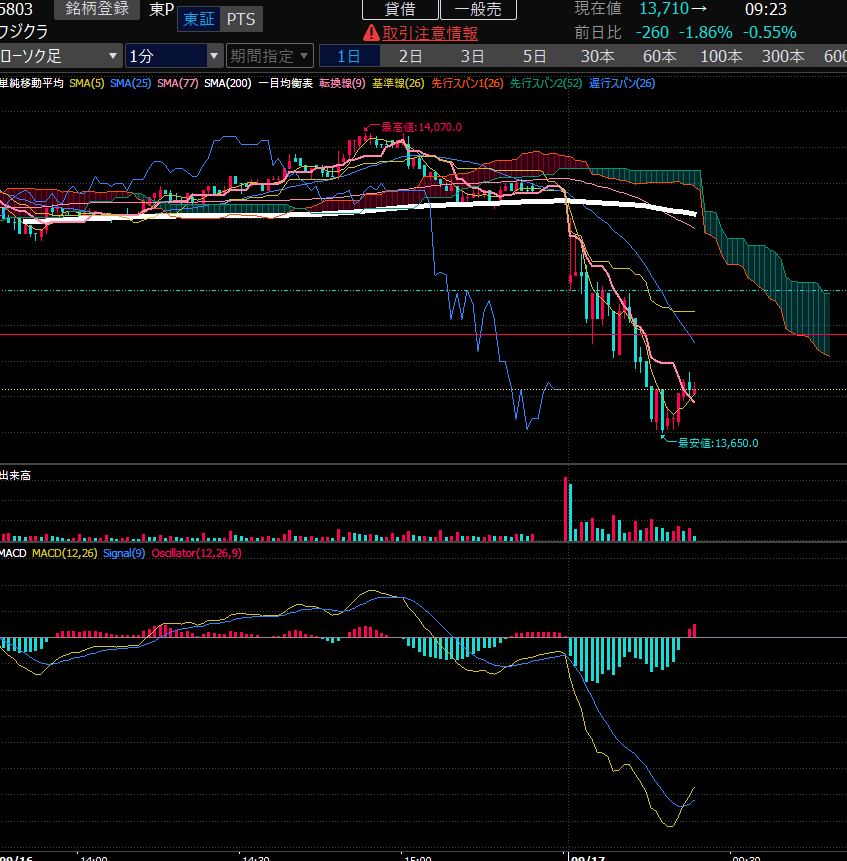Screen dimensions: 847x861
Task: Click the 銘柄登録 button
Action: point(96,9)
